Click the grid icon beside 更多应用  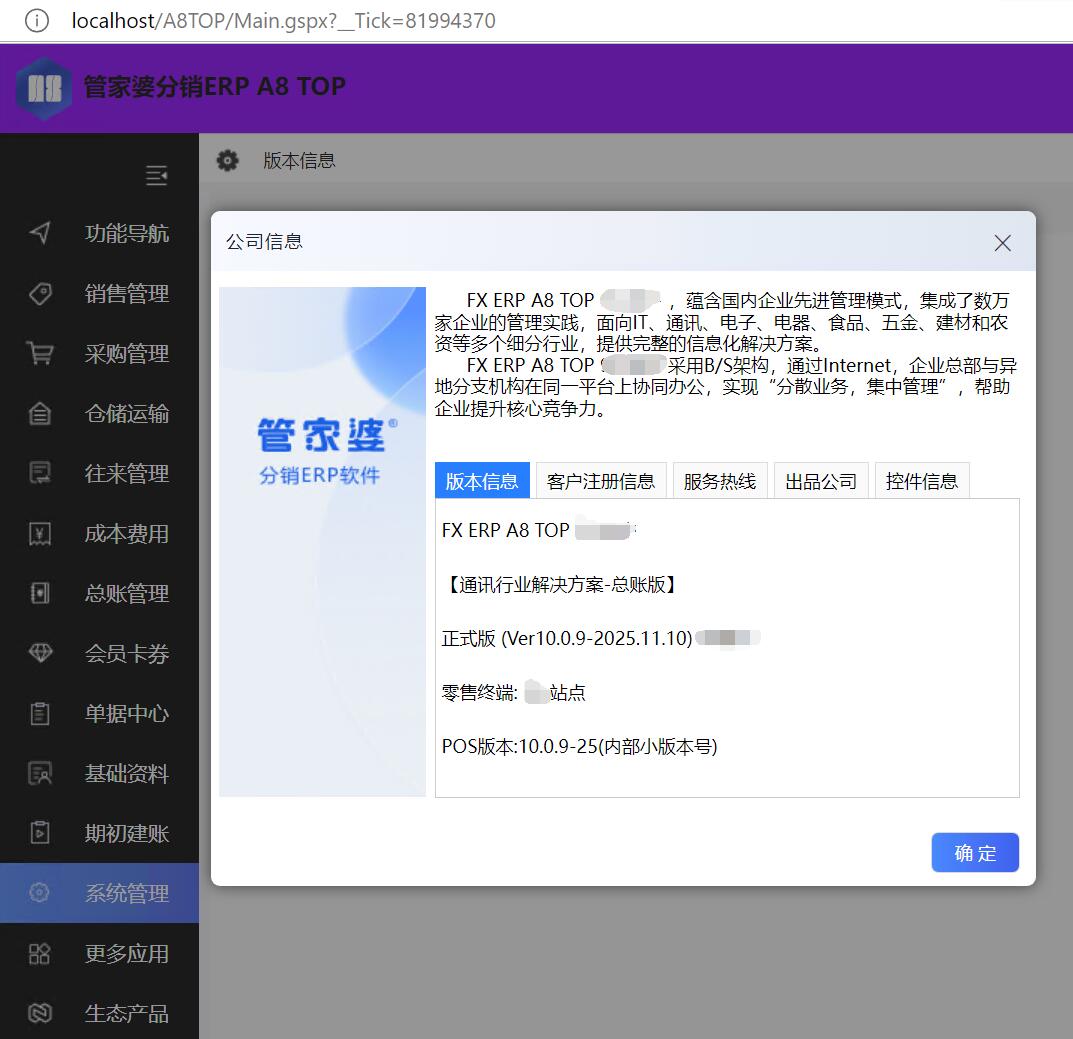(x=40, y=954)
